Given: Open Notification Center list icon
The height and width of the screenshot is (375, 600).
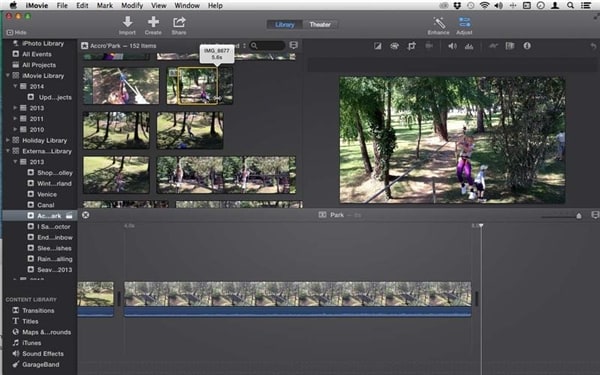Looking at the screenshot, I should (x=585, y=5).
